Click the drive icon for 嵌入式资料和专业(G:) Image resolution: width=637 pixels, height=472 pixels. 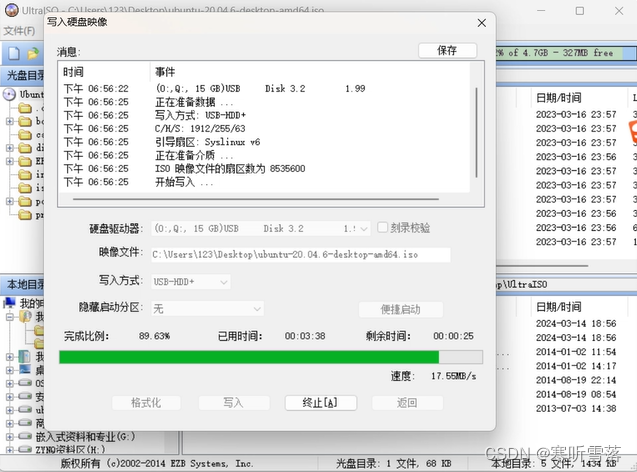25,437
